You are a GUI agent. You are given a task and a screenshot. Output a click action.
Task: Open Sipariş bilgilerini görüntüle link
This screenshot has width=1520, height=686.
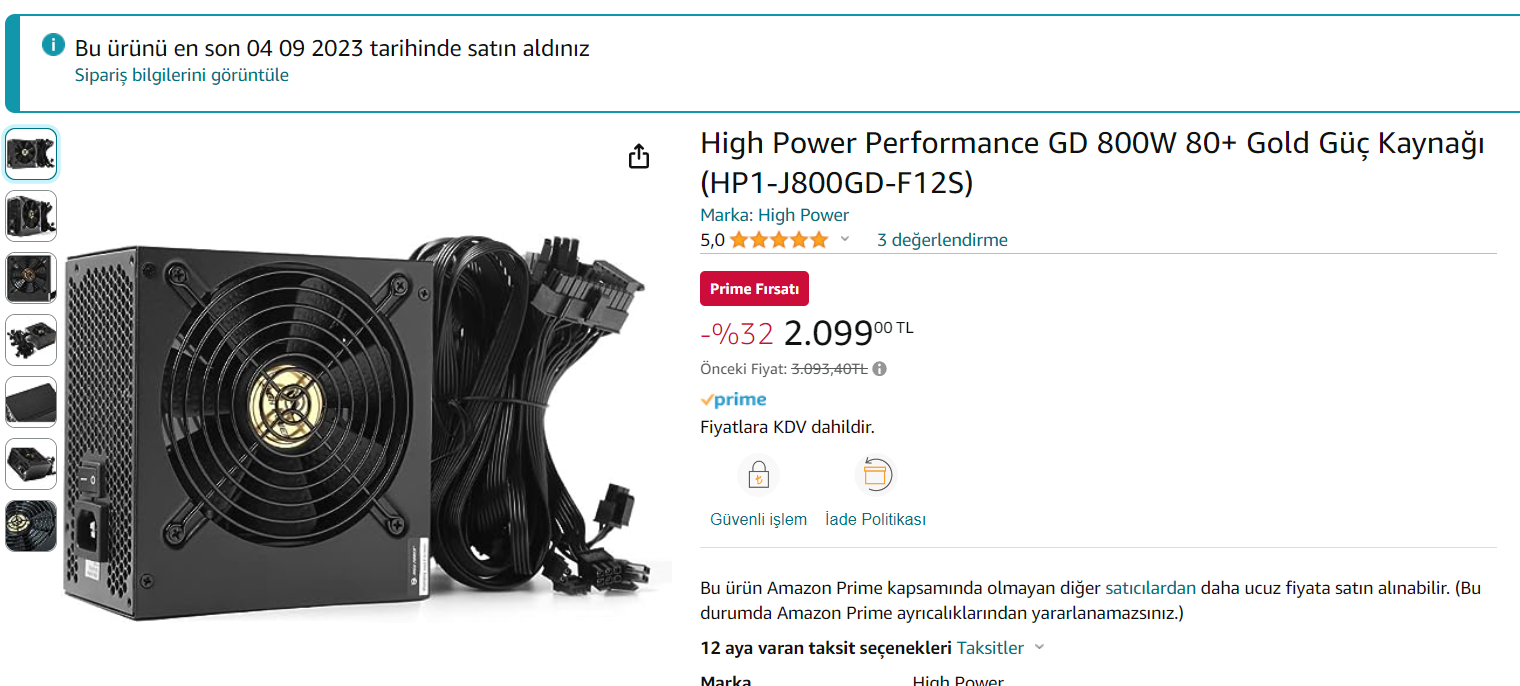click(182, 75)
